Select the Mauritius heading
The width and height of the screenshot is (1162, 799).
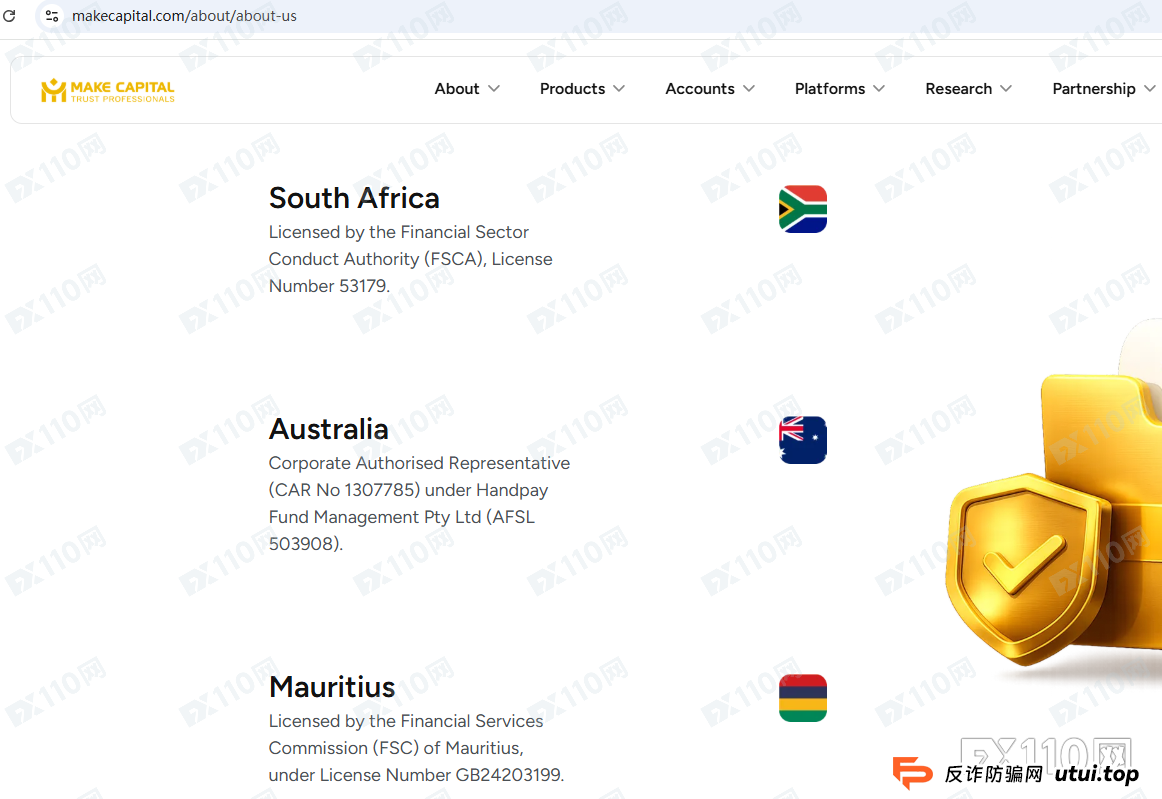pos(332,687)
